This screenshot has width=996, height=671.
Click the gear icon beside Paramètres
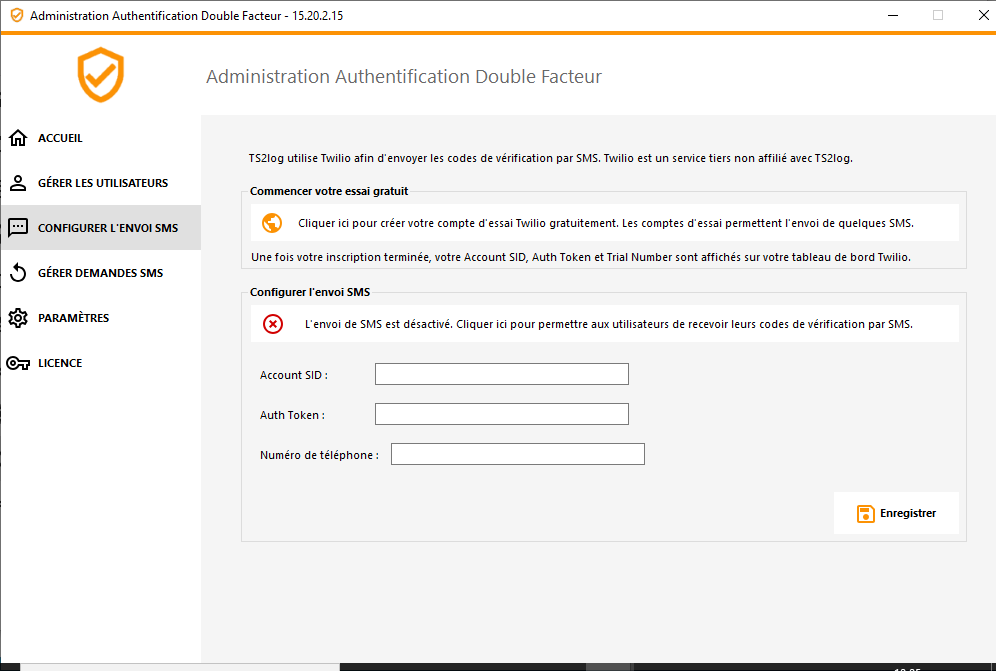coord(18,318)
